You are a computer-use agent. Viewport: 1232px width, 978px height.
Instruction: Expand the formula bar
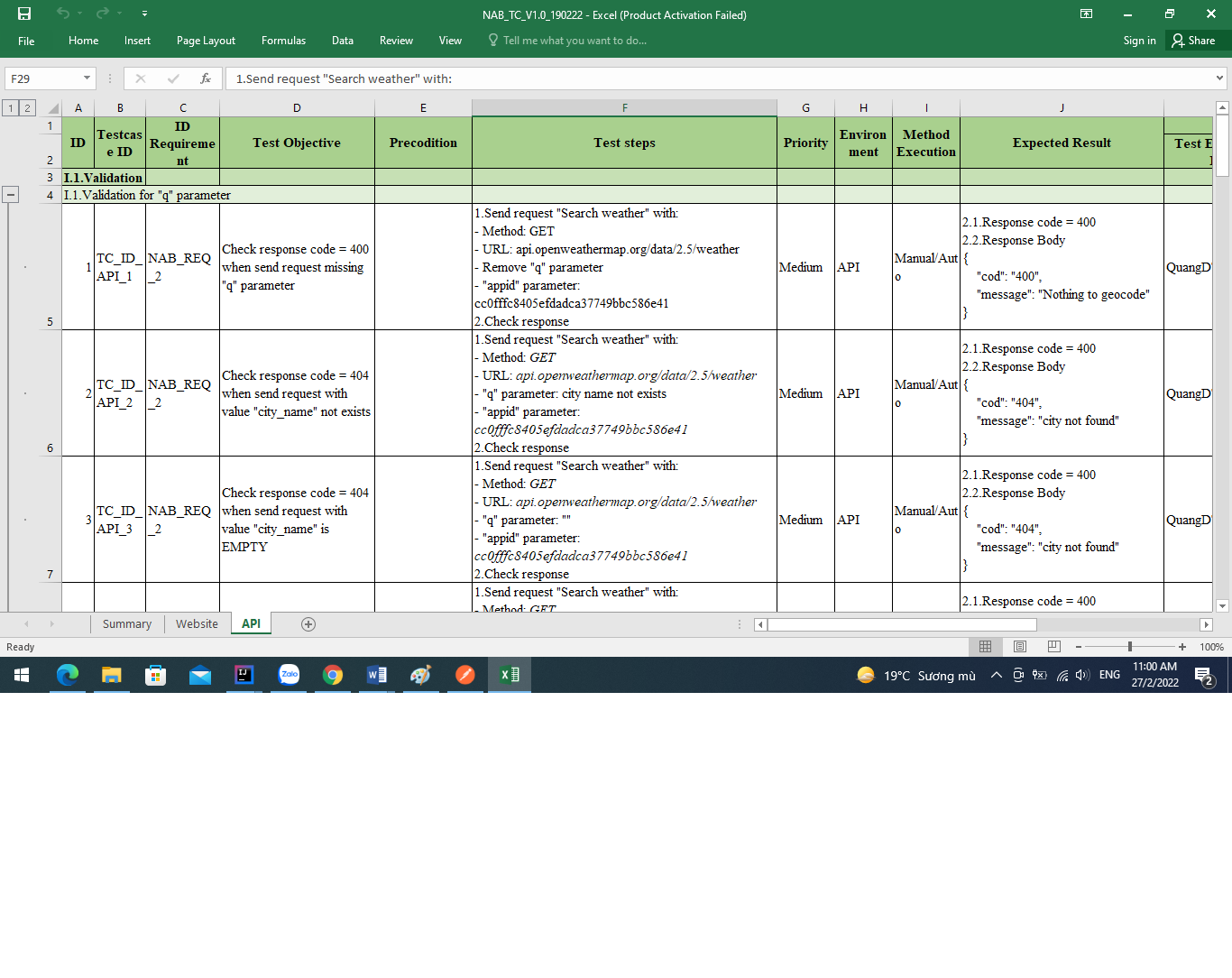point(1219,78)
